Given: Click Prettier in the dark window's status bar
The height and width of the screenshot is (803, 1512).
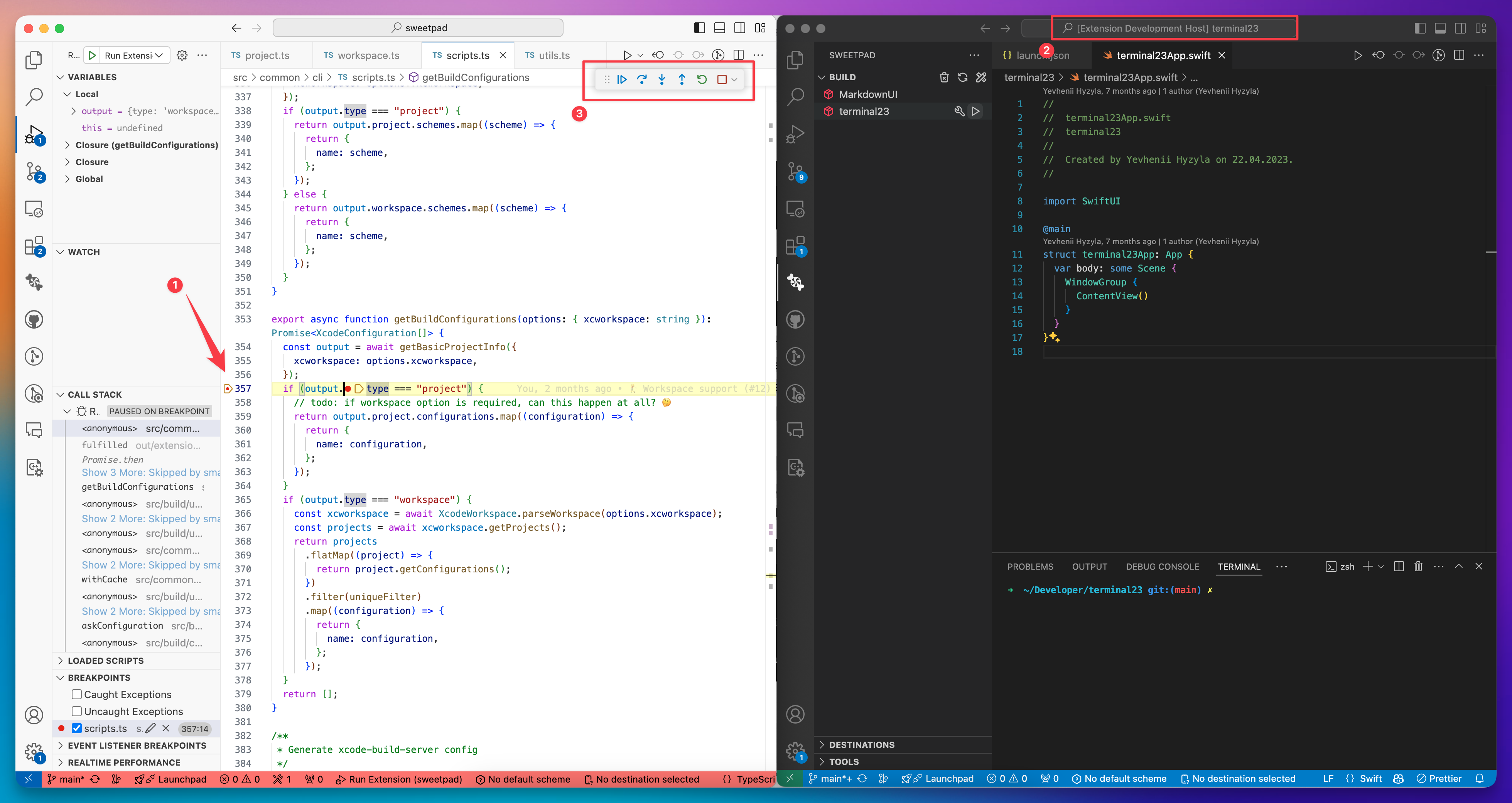Looking at the screenshot, I should (x=1439, y=778).
